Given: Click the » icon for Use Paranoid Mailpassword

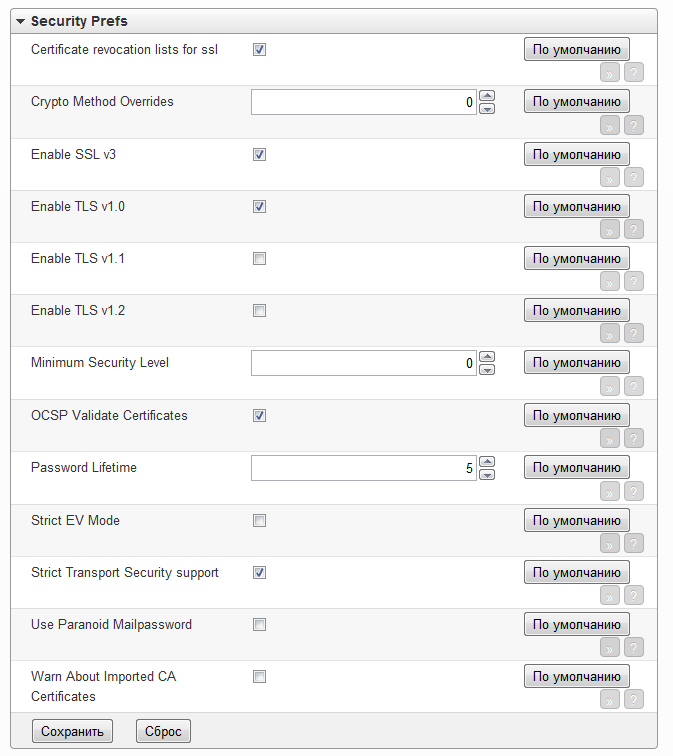Looking at the screenshot, I should pos(609,647).
